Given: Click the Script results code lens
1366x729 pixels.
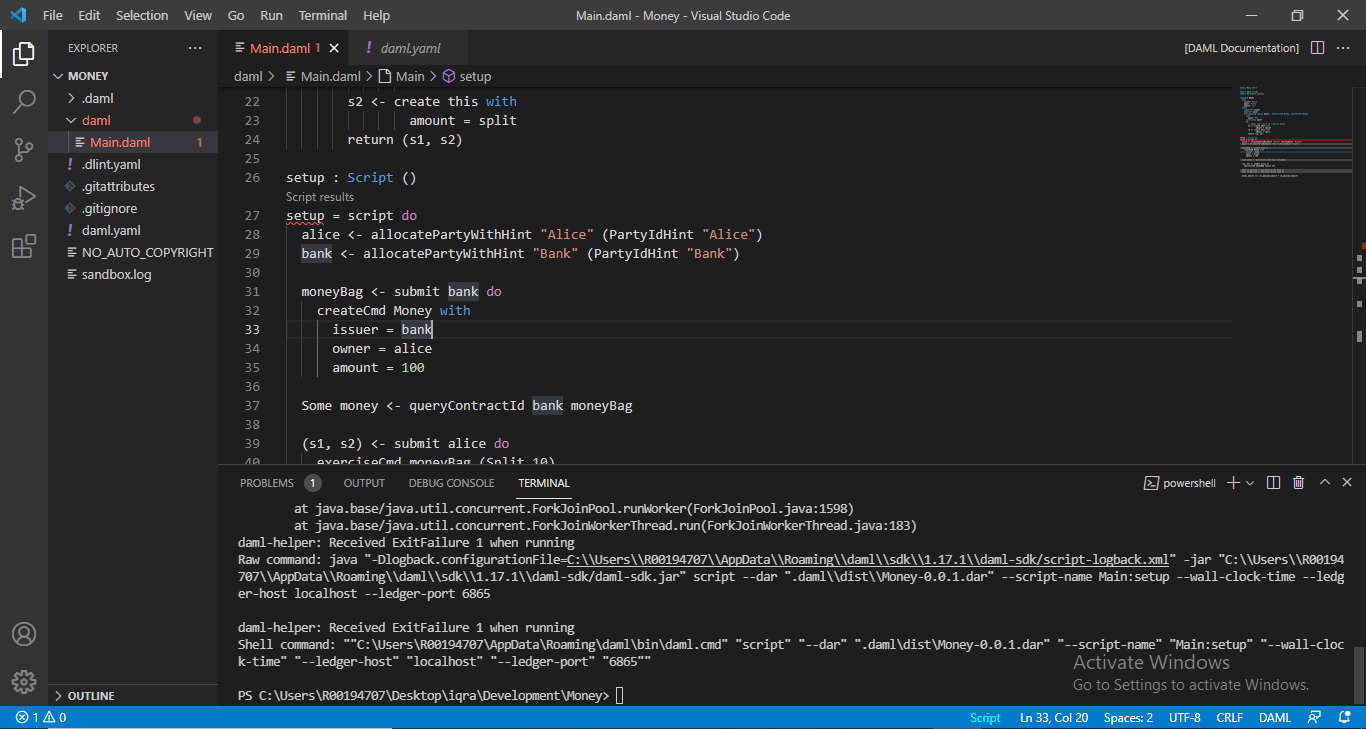Looking at the screenshot, I should [320, 197].
